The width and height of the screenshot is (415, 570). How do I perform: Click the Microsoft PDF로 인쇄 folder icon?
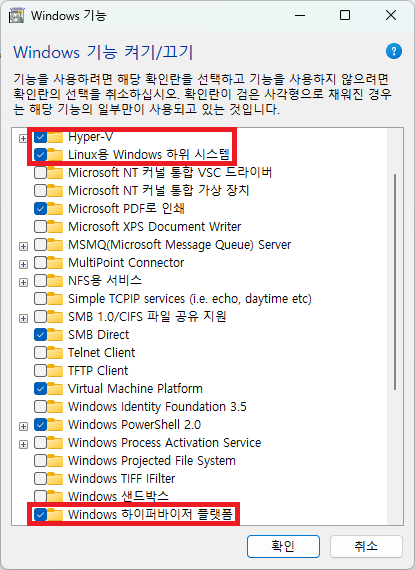tap(55, 209)
